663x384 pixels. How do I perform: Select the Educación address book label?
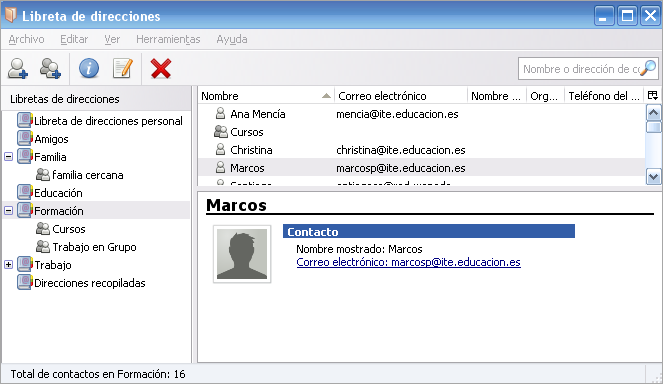58,193
